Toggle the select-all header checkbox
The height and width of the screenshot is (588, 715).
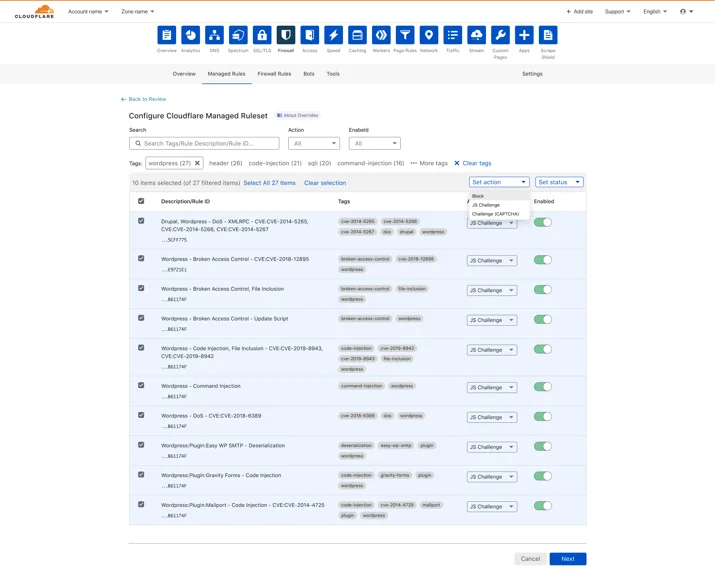141,201
